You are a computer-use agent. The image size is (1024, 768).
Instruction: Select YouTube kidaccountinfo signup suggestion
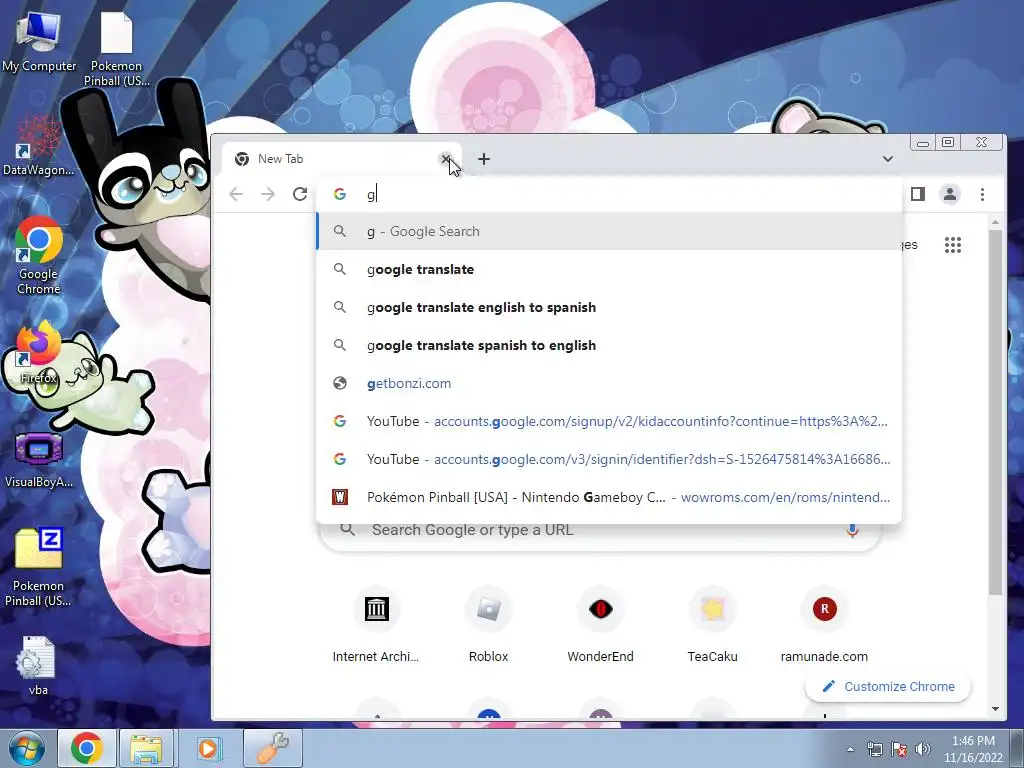[x=609, y=421]
